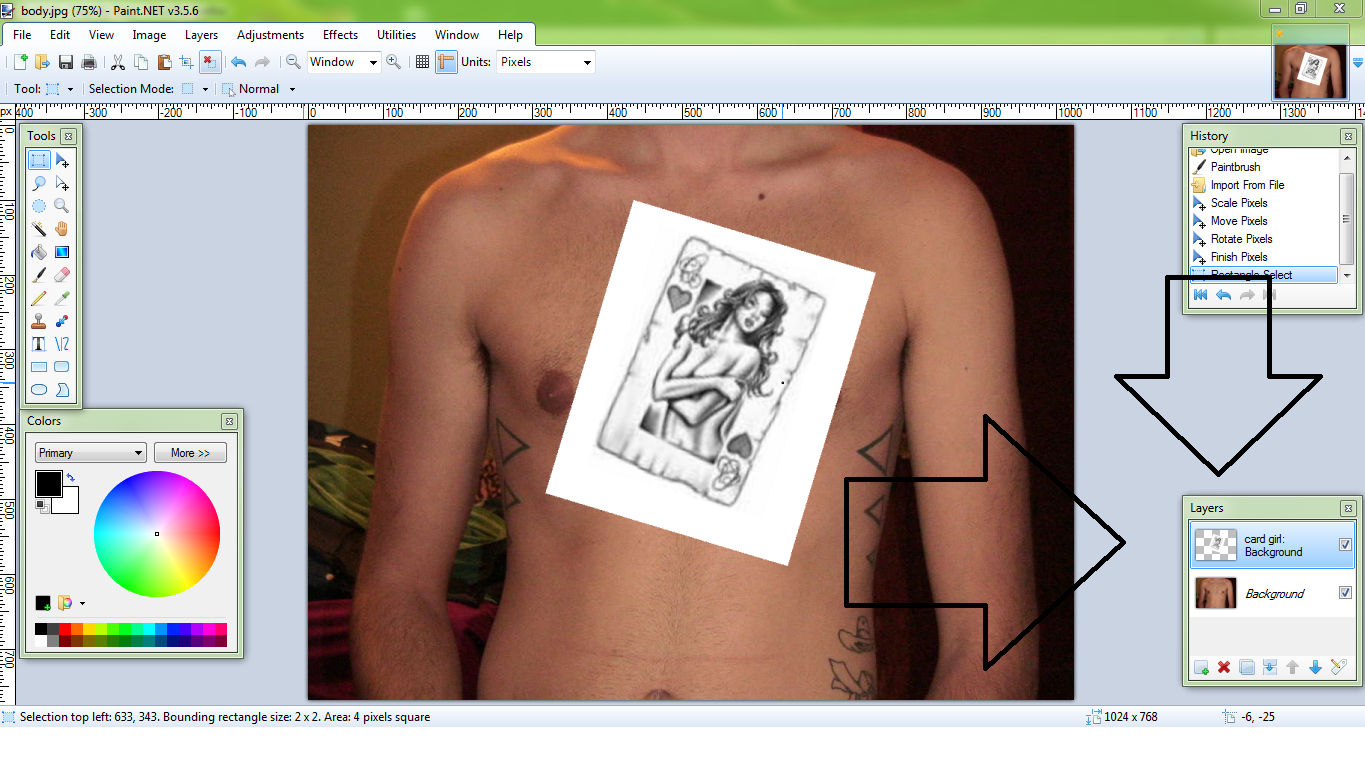The image size is (1365, 768).
Task: Click the black primary color swatch
Action: [48, 484]
